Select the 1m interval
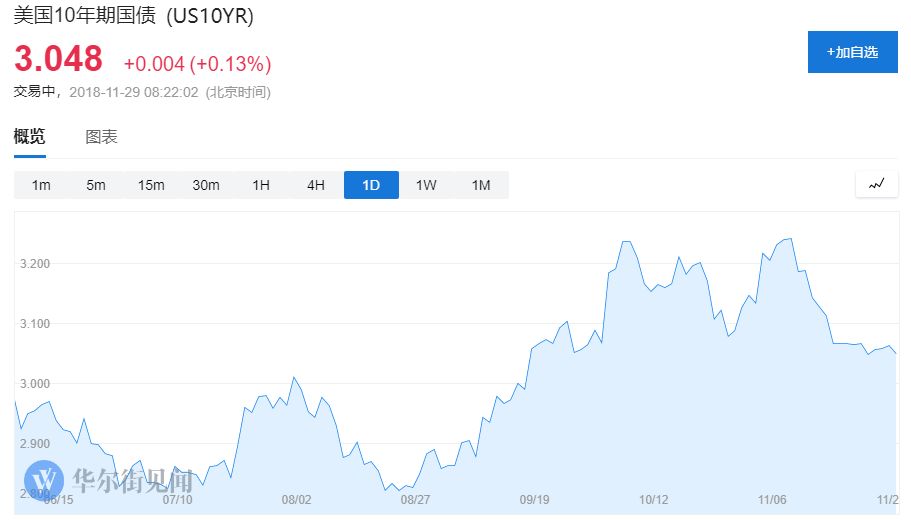This screenshot has height=521, width=911. [41, 185]
